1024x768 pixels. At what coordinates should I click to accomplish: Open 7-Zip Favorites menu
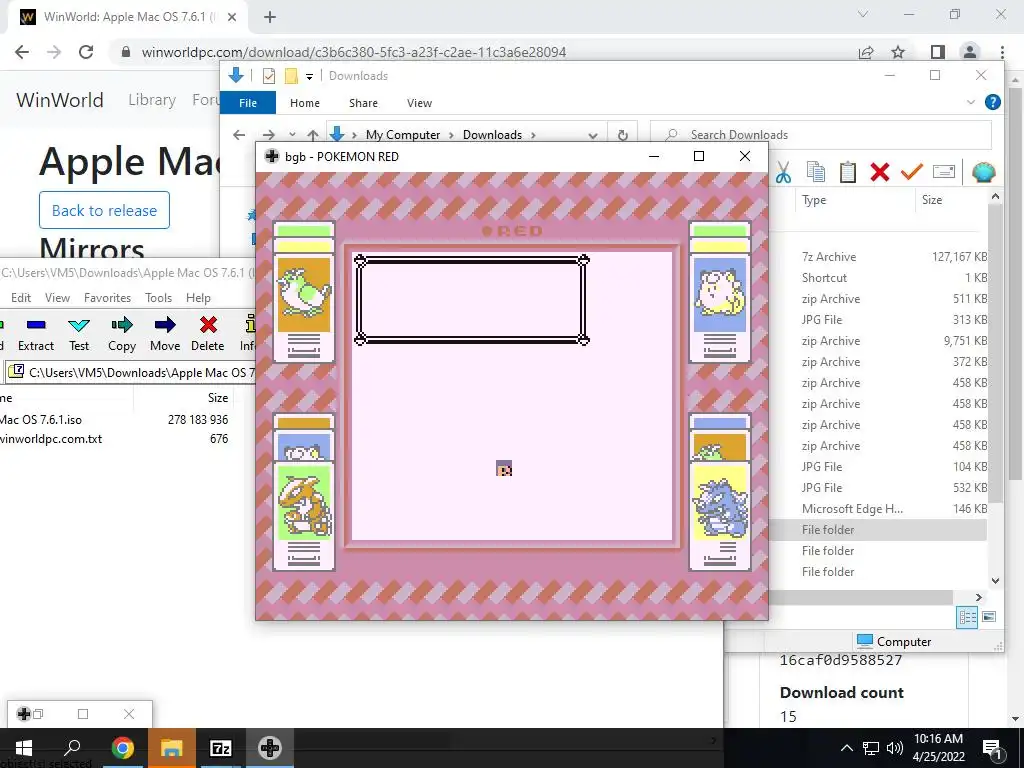point(107,298)
